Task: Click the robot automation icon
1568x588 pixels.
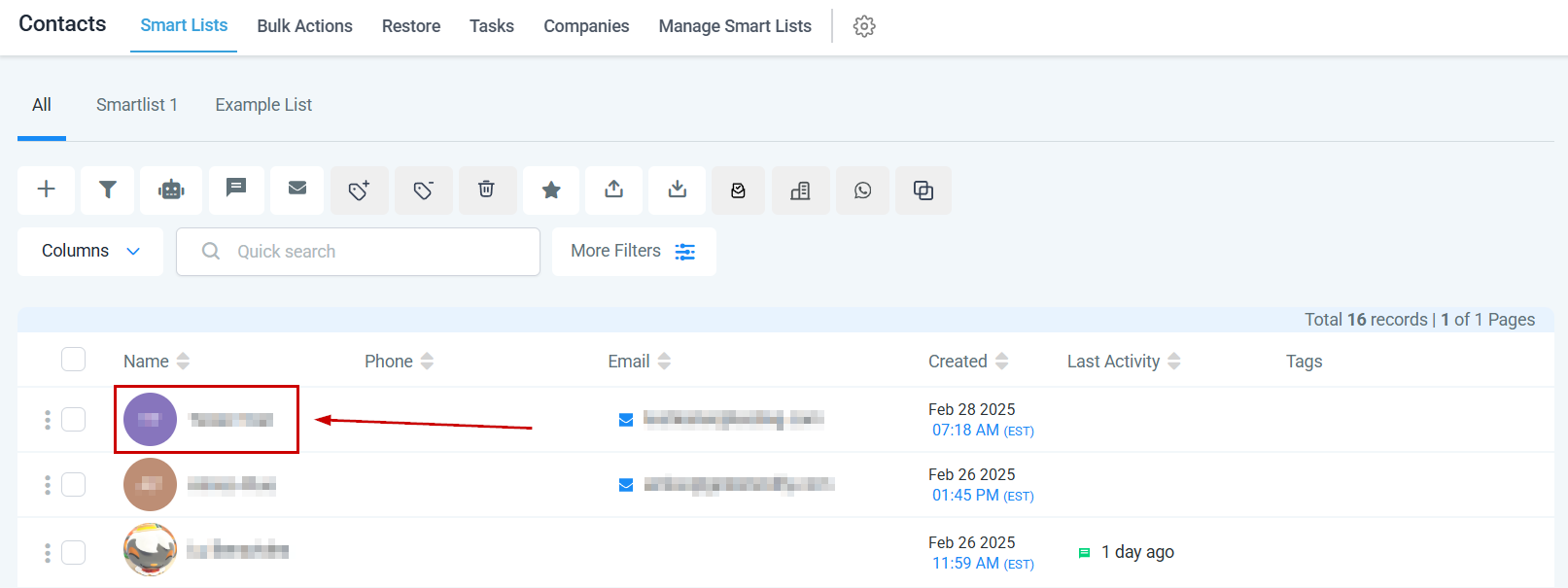Action: (171, 190)
